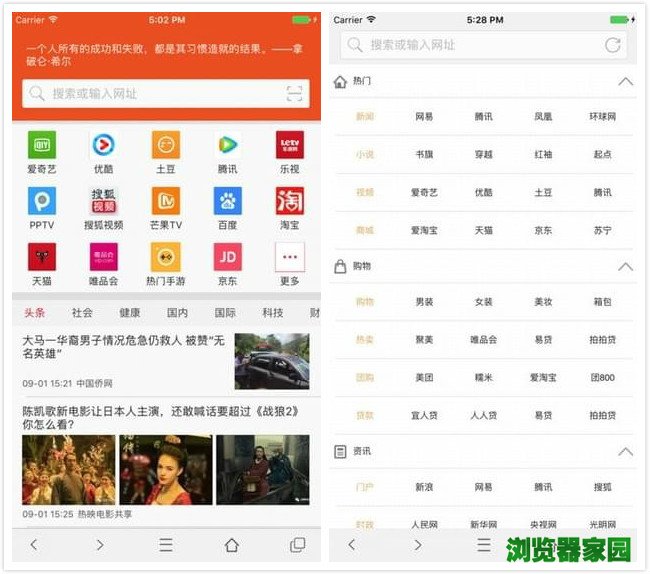
Task: Select the 科技 news tab
Action: click(x=273, y=313)
